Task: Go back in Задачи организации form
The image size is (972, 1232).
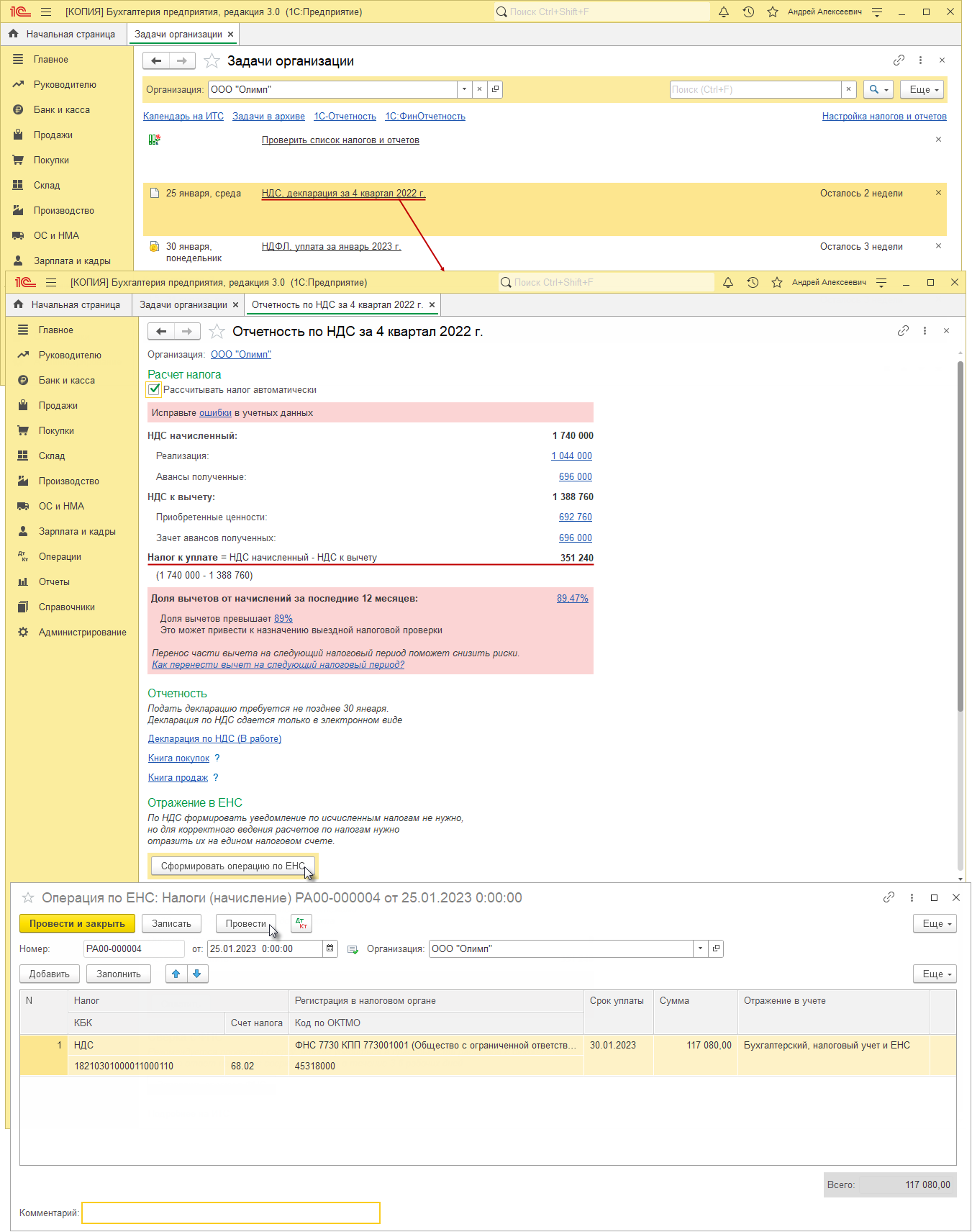Action: [x=156, y=61]
